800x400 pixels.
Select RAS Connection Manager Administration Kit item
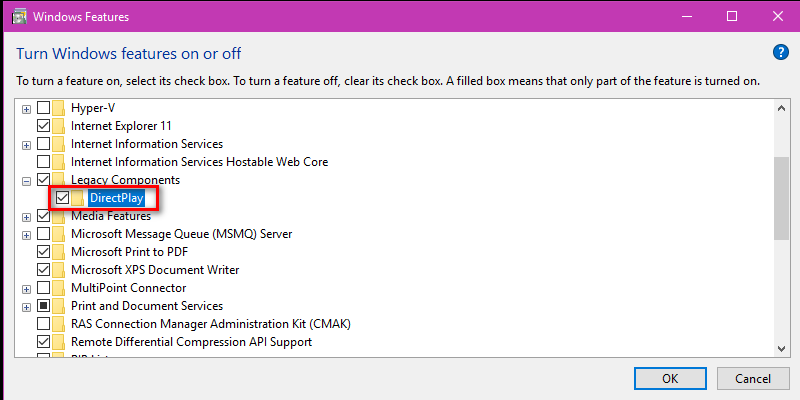tap(211, 323)
